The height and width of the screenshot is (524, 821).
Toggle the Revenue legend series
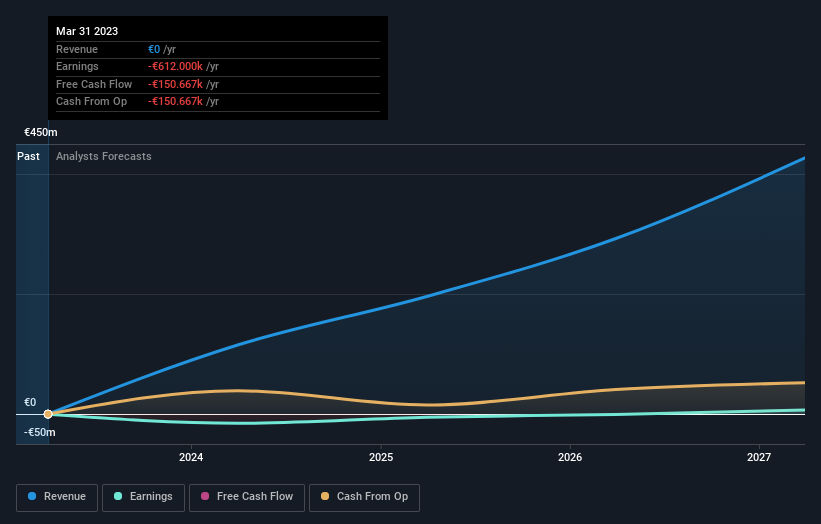pyautogui.click(x=57, y=497)
